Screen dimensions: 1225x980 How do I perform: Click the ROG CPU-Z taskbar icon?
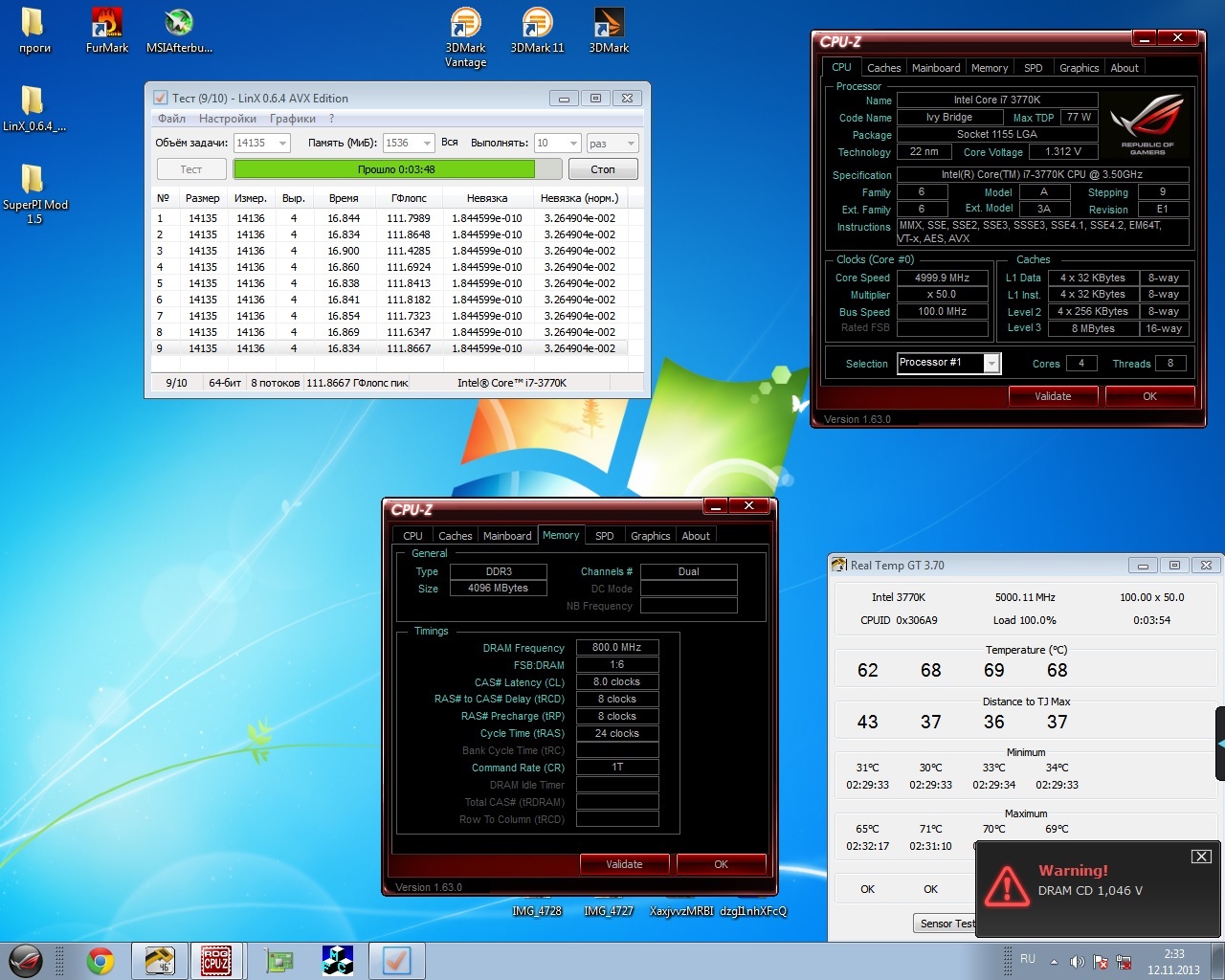[x=216, y=961]
